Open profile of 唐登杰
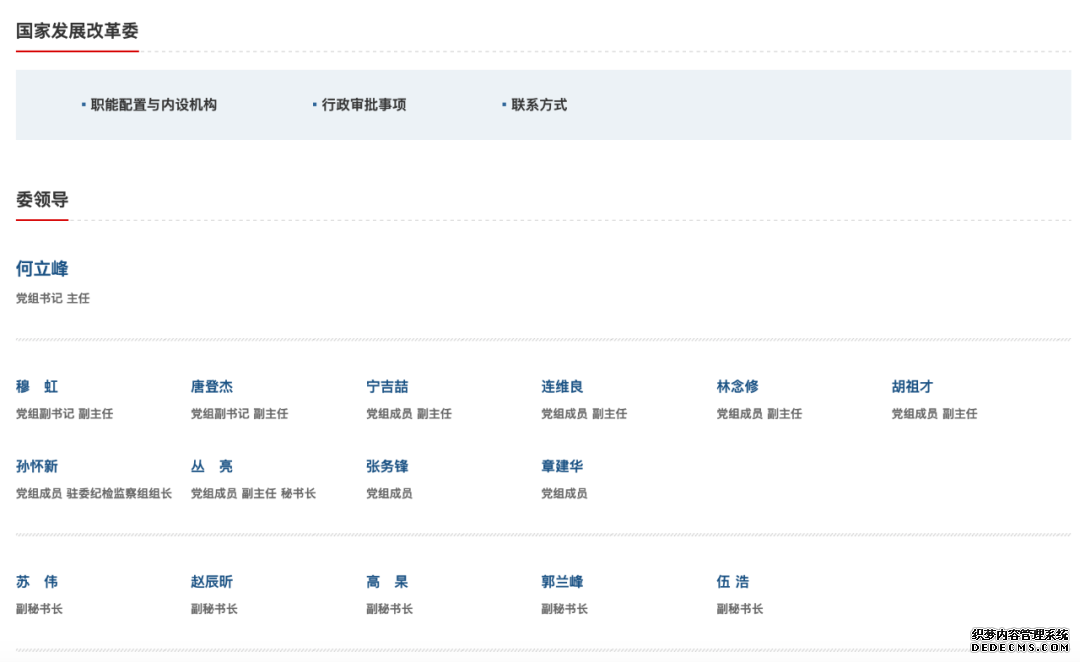Screen dimensions: 1080x662 tap(212, 386)
